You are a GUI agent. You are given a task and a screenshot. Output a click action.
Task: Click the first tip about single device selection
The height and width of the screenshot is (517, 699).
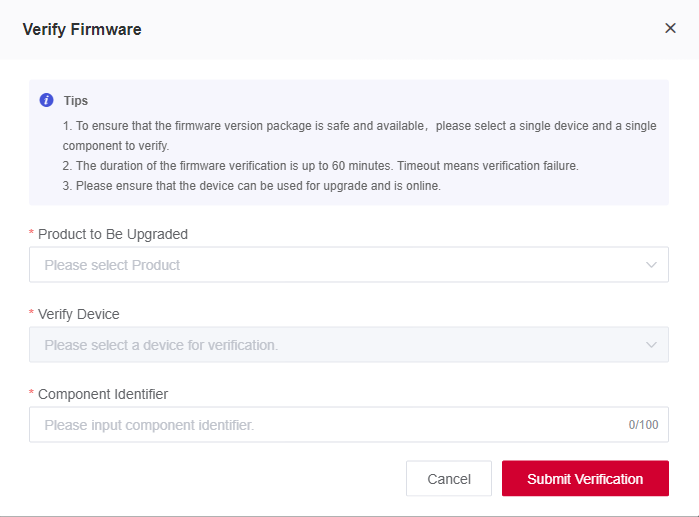359,135
